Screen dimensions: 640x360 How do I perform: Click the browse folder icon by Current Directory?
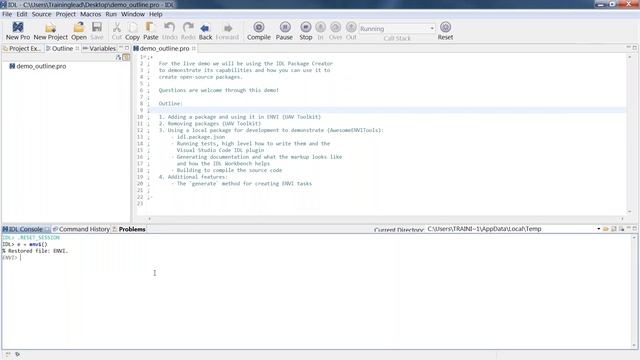tap(606, 229)
